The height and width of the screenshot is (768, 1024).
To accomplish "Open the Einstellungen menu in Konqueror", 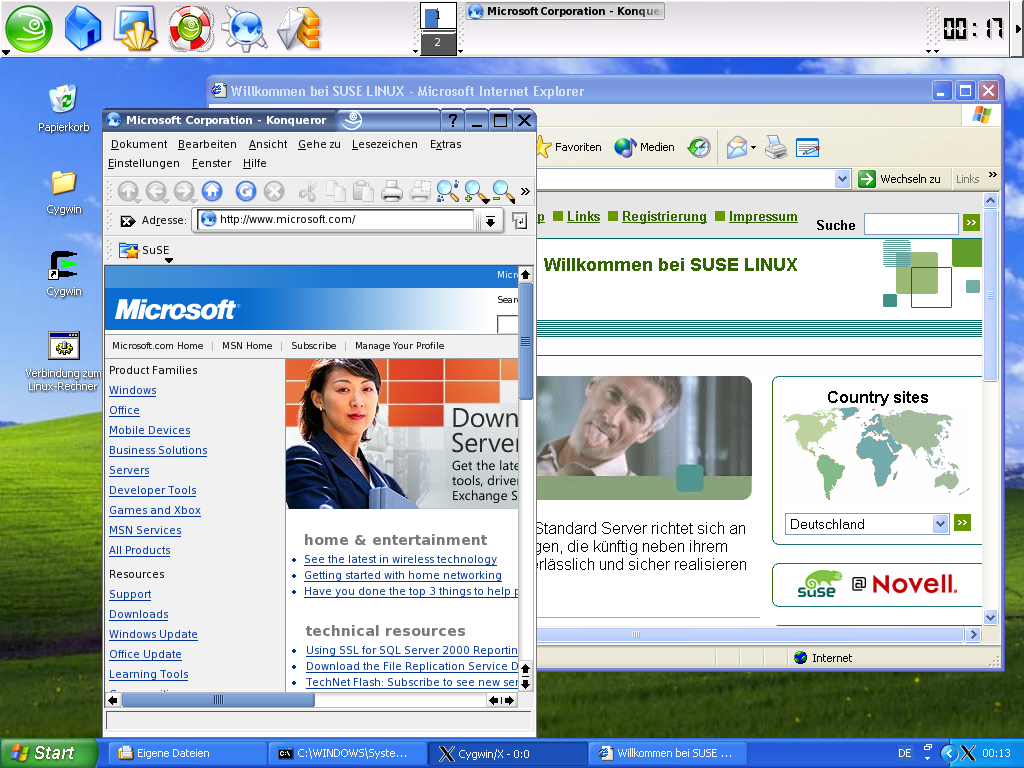I will pos(144,163).
